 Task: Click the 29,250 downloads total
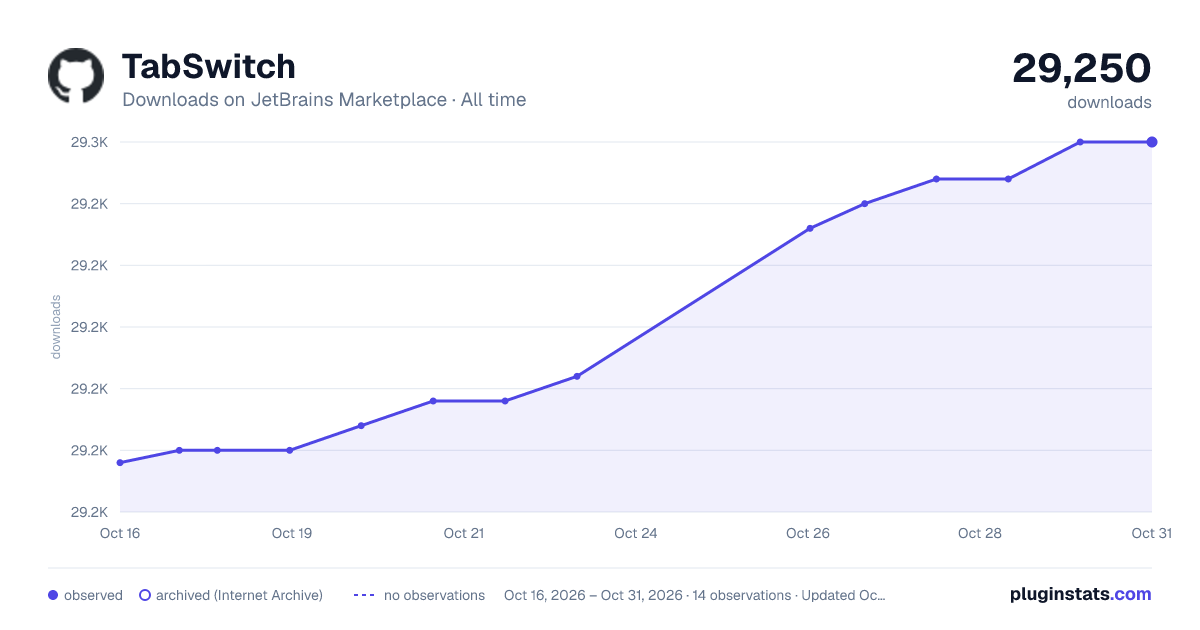pyautogui.click(x=1082, y=68)
